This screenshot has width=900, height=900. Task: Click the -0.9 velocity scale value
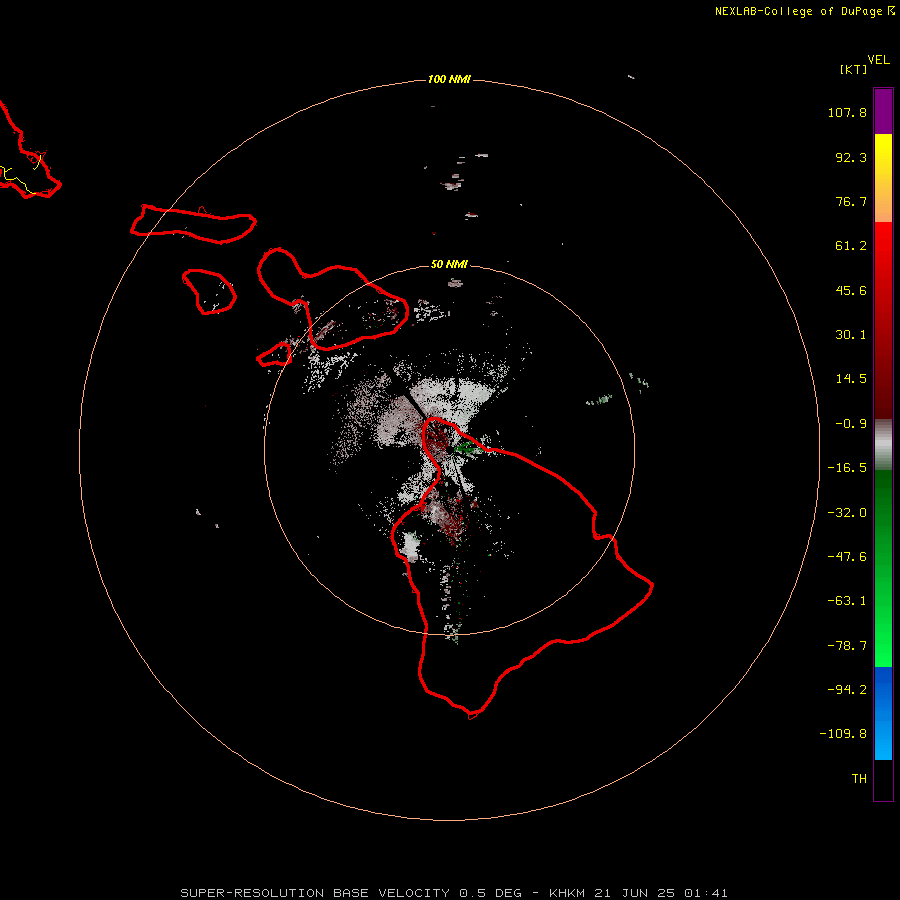pyautogui.click(x=851, y=424)
